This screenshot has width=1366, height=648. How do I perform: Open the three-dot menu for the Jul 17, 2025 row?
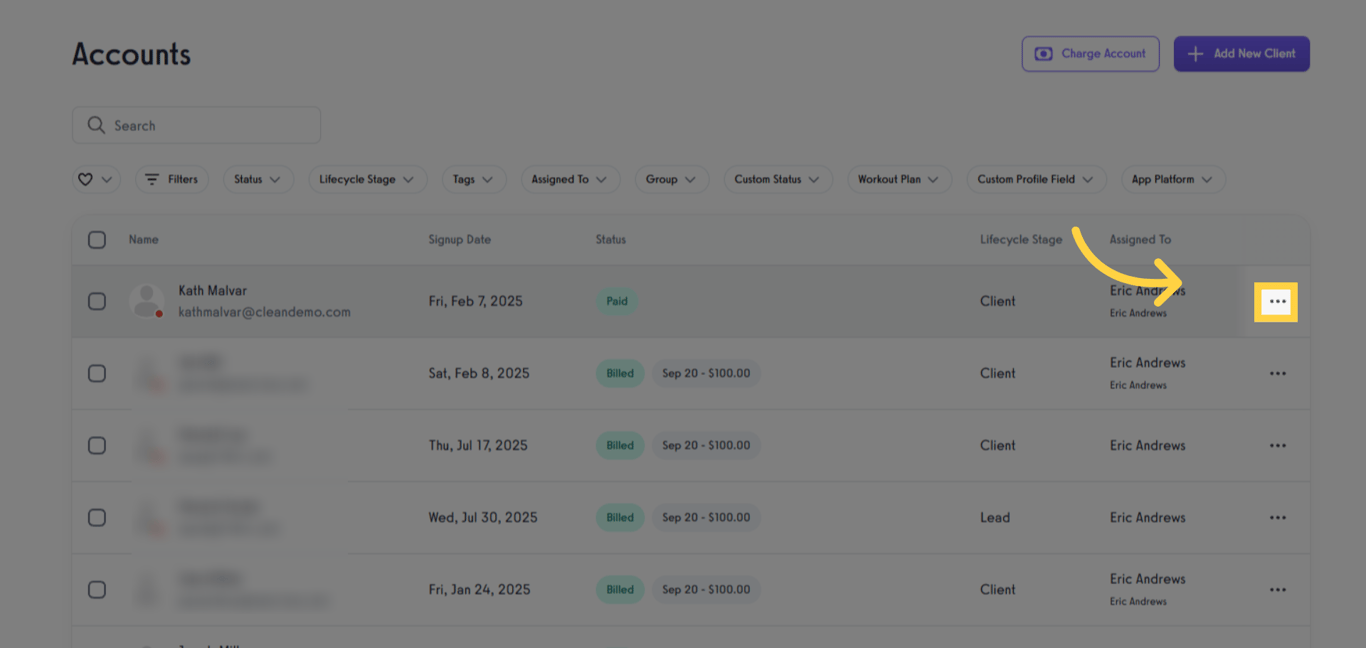1277,445
